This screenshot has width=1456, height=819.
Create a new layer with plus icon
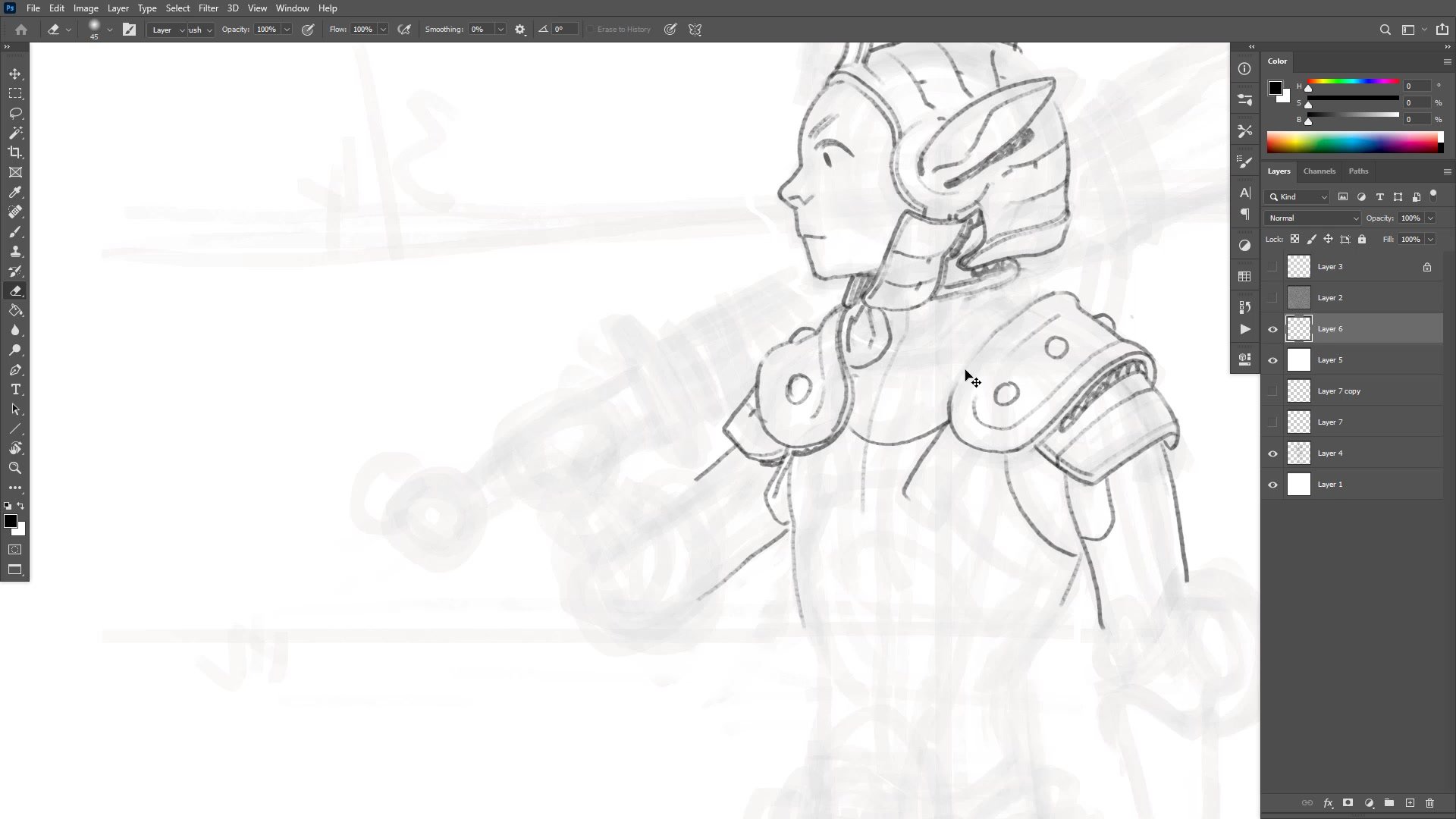click(x=1410, y=803)
